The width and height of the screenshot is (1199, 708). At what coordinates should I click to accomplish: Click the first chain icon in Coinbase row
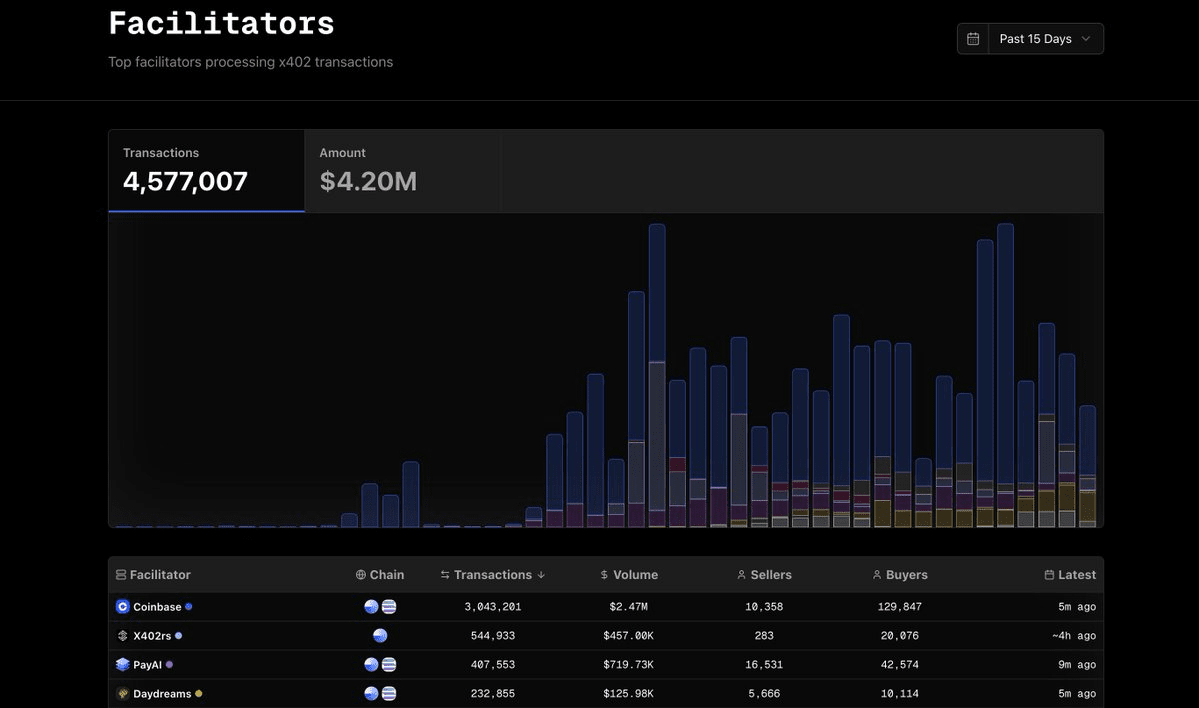[372, 607]
